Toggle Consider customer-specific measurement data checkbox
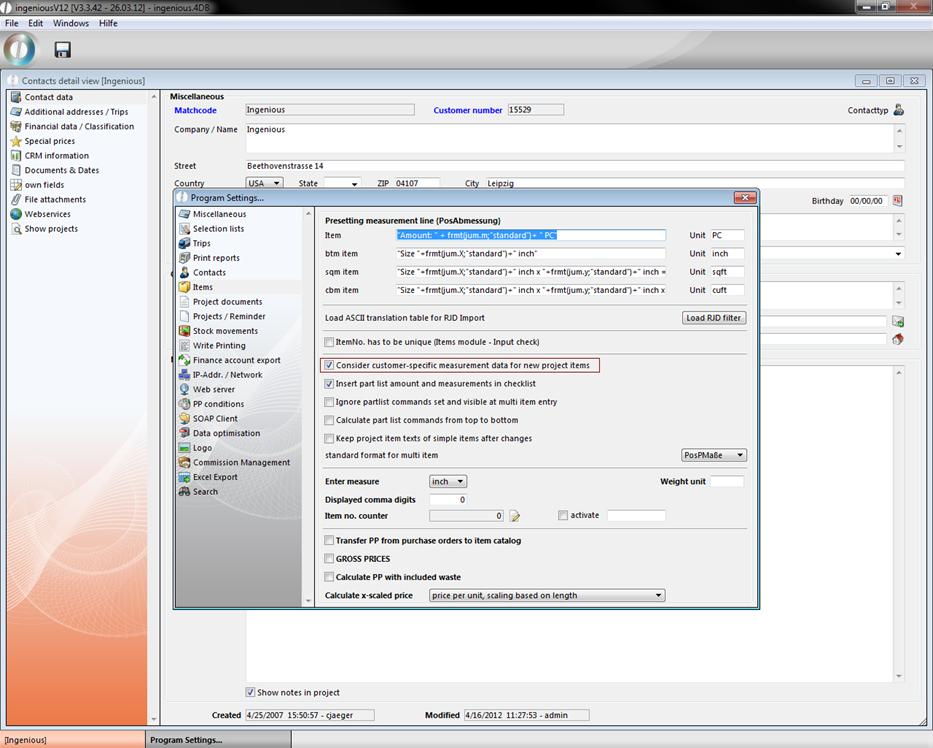 pos(330,366)
